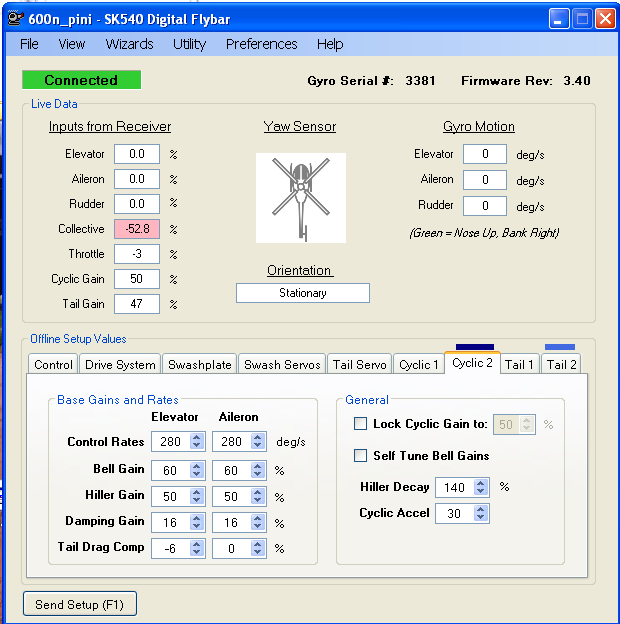The height and width of the screenshot is (624, 620).
Task: Switch to the Swashplate tab
Action: pos(200,364)
